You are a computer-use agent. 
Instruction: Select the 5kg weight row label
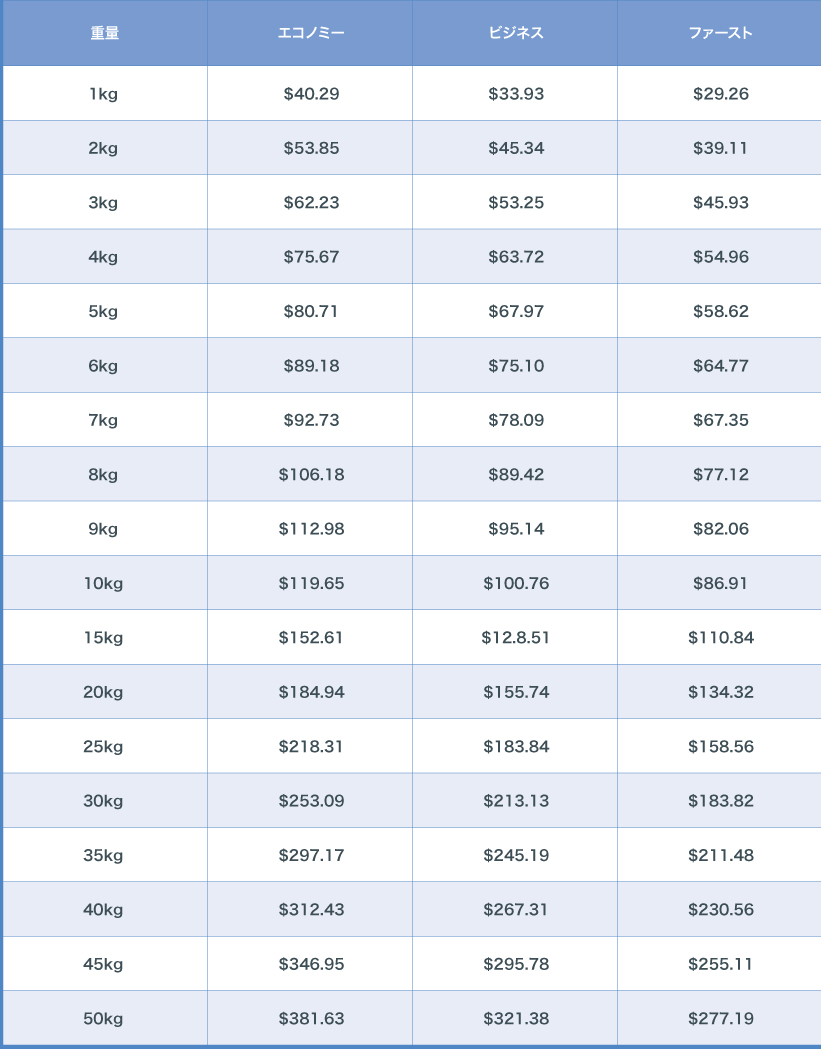pyautogui.click(x=103, y=312)
